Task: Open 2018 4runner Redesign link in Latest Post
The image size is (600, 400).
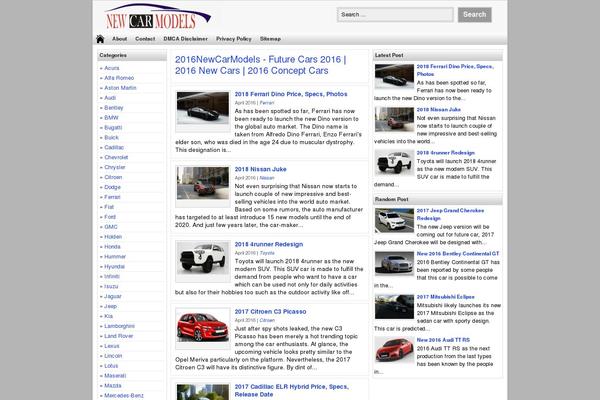Action: [445, 153]
